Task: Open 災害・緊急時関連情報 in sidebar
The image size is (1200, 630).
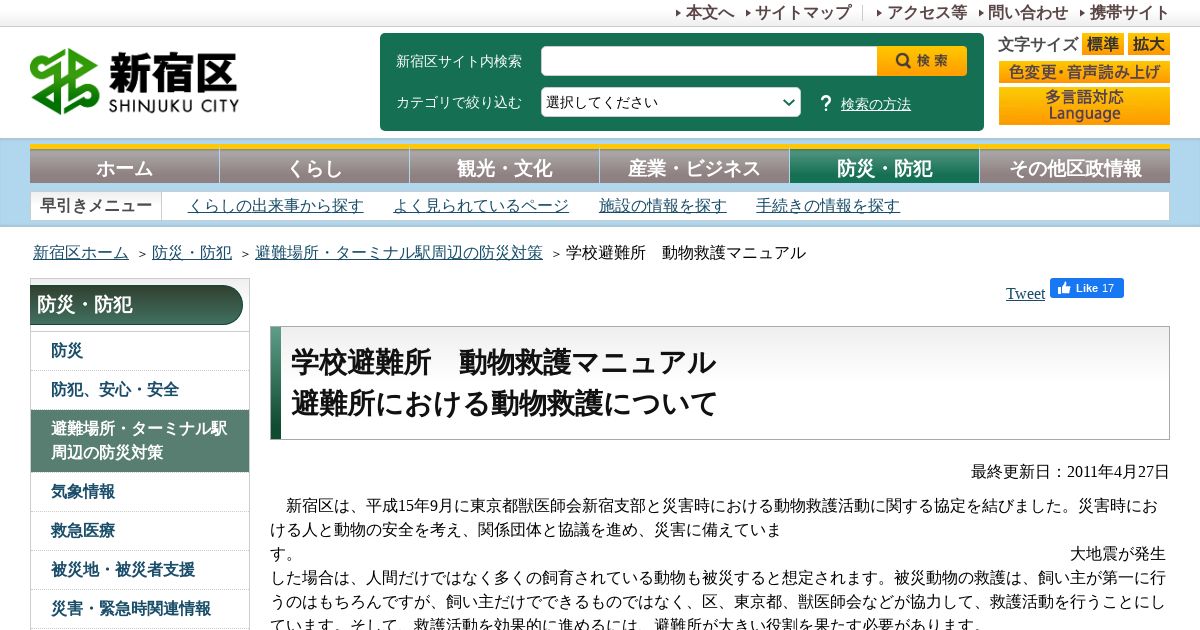Action: [x=140, y=609]
